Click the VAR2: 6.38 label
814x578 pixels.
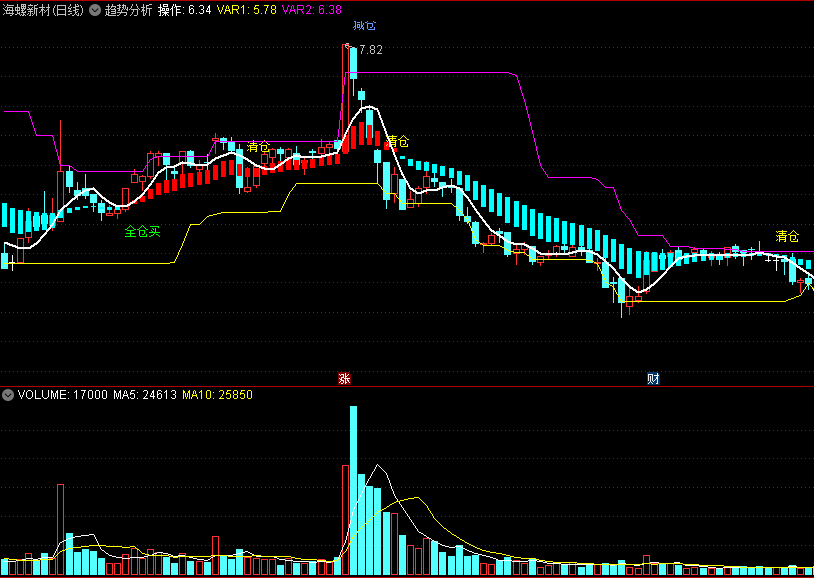click(312, 10)
